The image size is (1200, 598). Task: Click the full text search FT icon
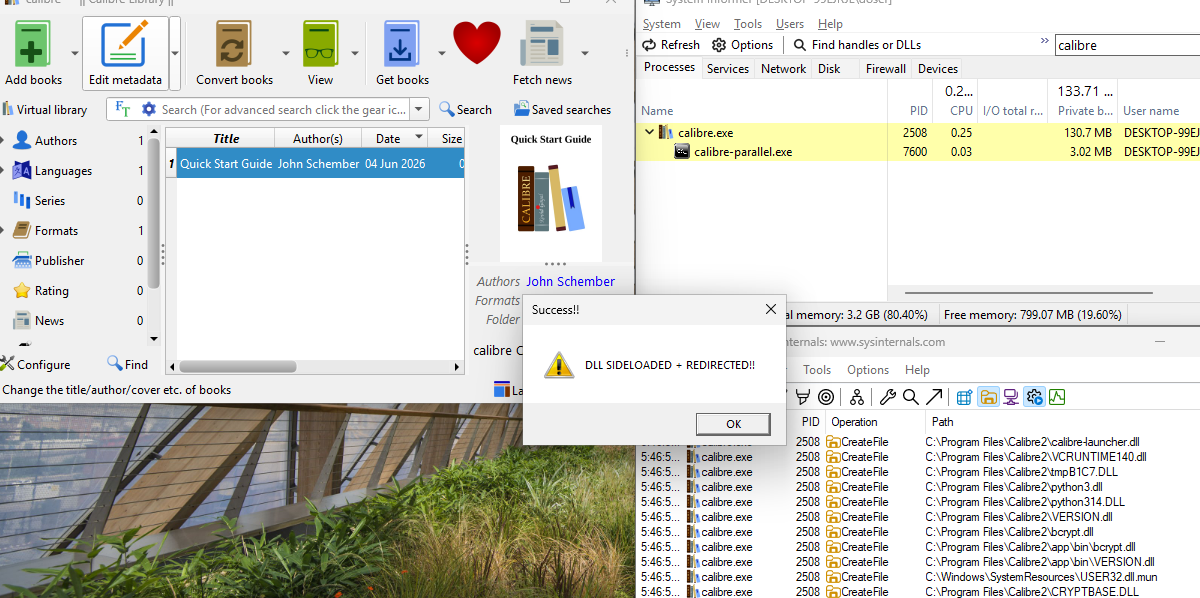point(122,109)
